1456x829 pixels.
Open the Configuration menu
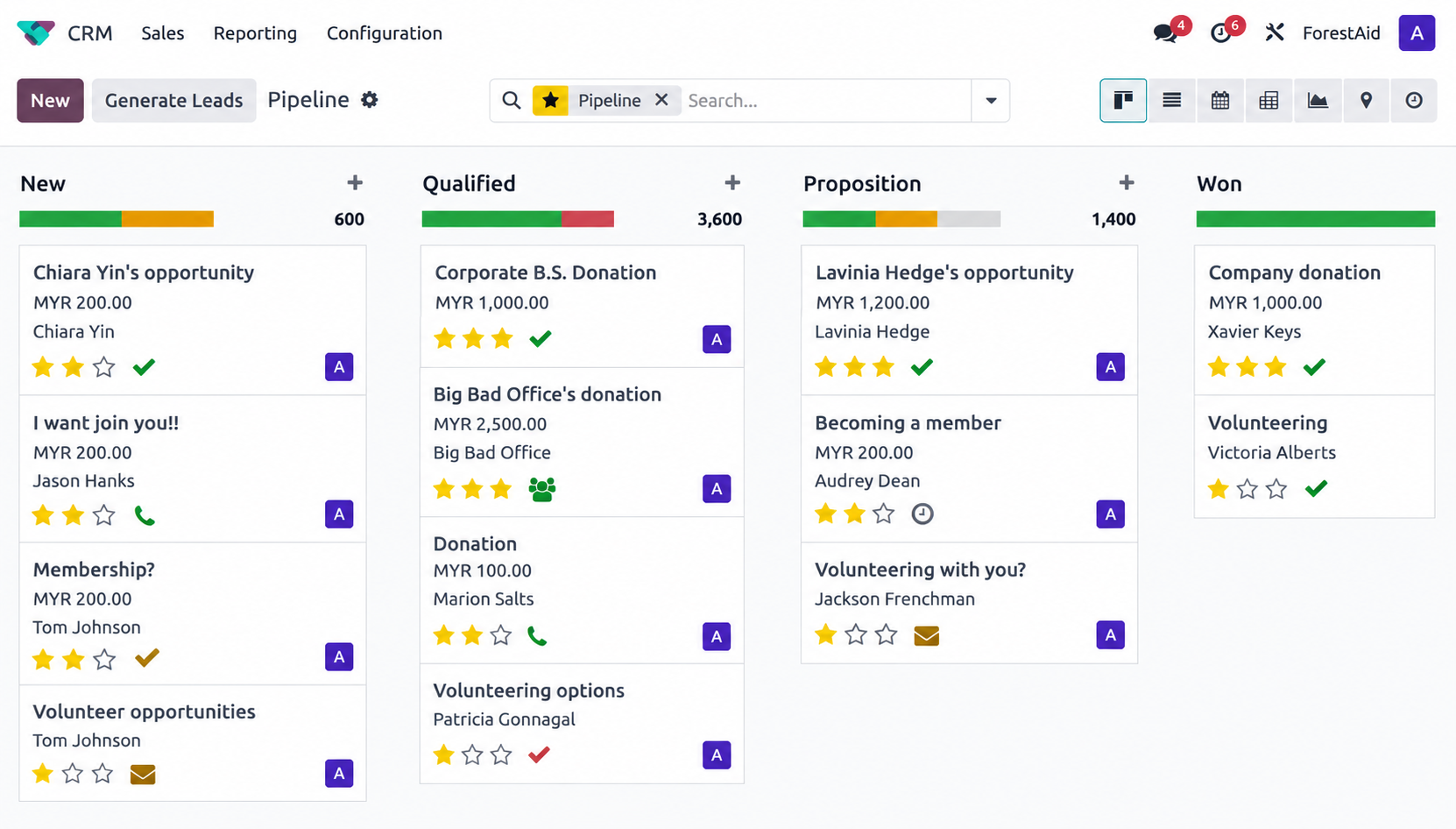pos(385,33)
